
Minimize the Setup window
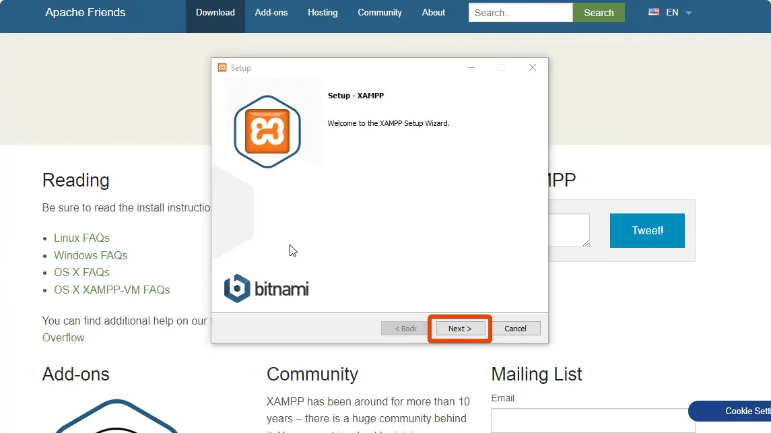tap(469, 68)
